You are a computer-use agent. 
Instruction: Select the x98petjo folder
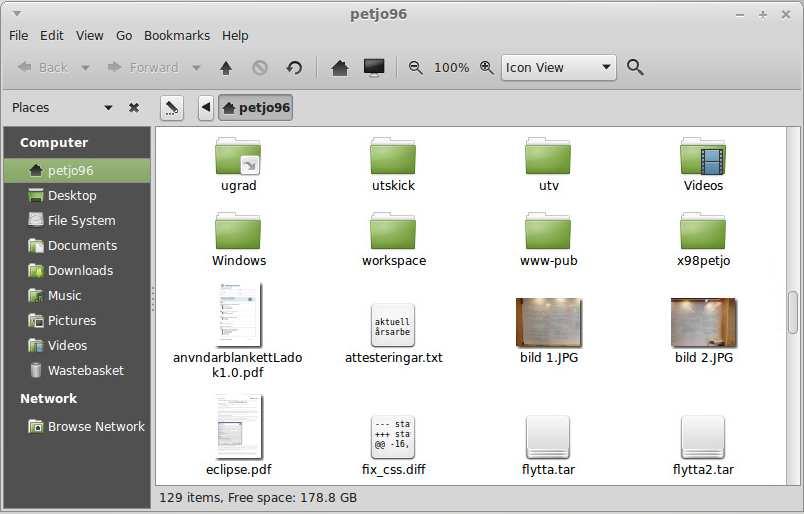point(704,240)
